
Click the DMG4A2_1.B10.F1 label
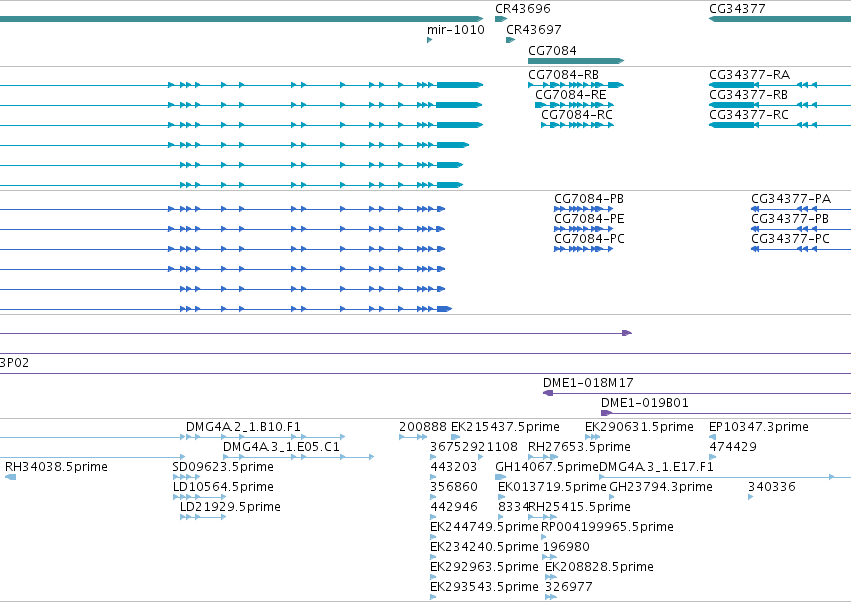coord(243,427)
